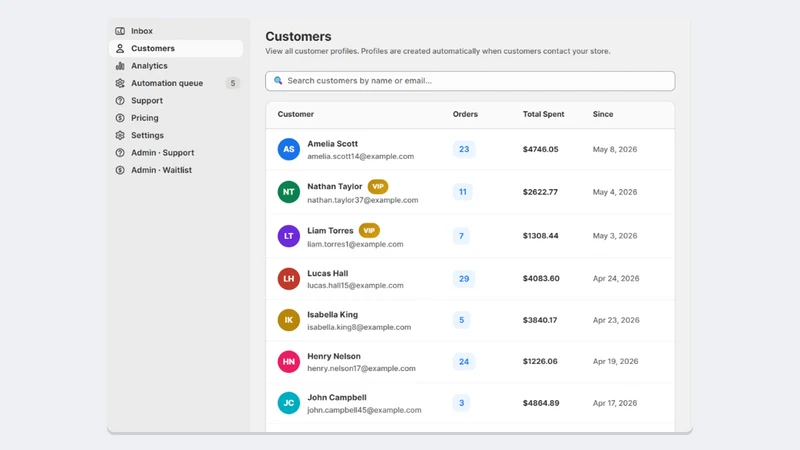The image size is (800, 450).
Task: Click the Since column header
Action: [x=603, y=114]
